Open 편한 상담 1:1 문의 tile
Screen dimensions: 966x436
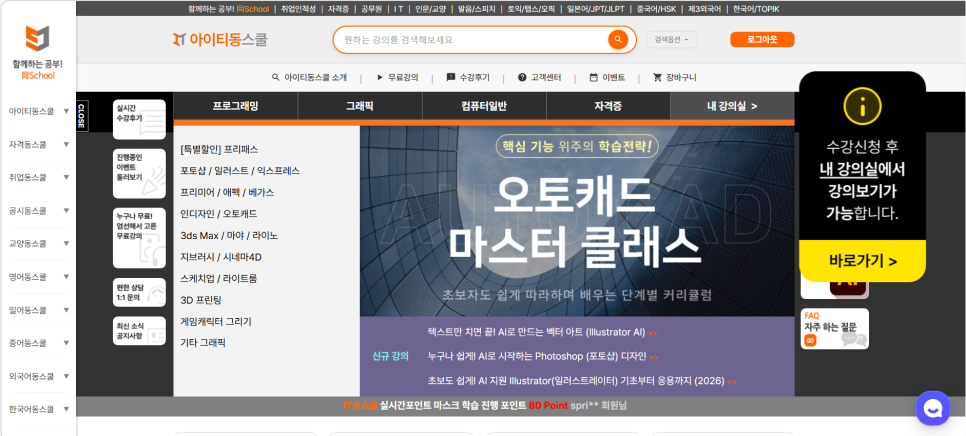(x=139, y=292)
